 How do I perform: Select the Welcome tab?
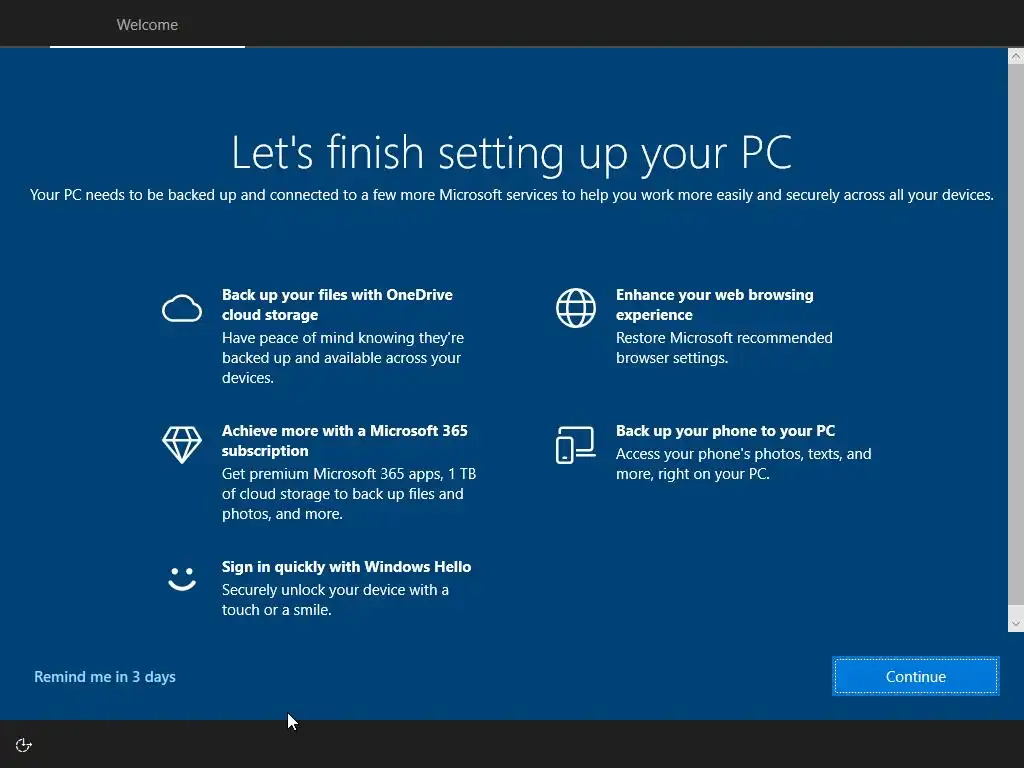[147, 24]
